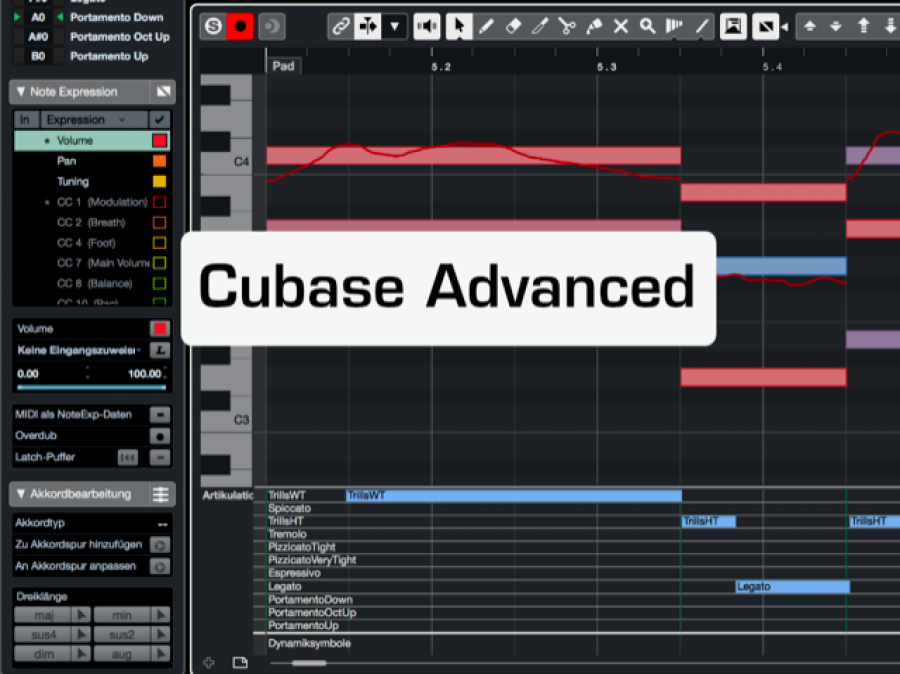Click the maximum value 100.00 field
900x674 pixels.
coord(145,374)
